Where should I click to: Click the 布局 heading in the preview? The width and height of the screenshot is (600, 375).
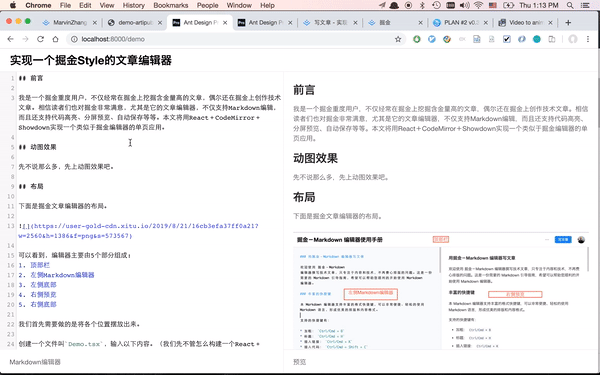pos(304,197)
